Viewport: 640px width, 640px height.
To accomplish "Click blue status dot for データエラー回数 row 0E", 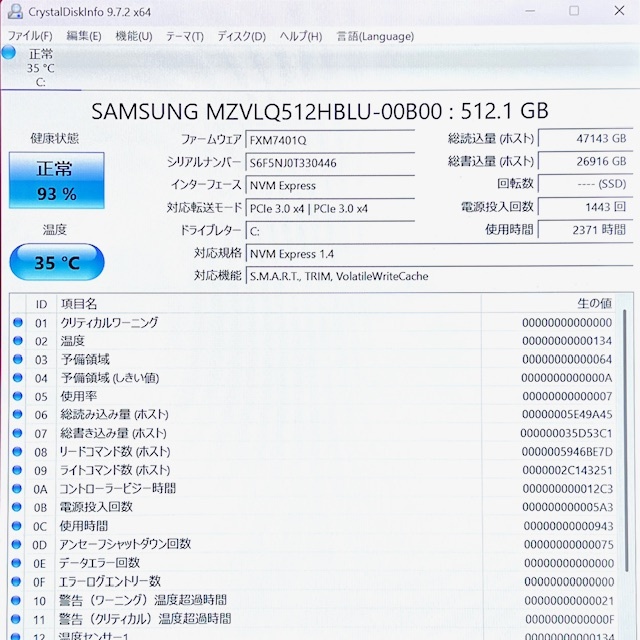I will (16, 563).
